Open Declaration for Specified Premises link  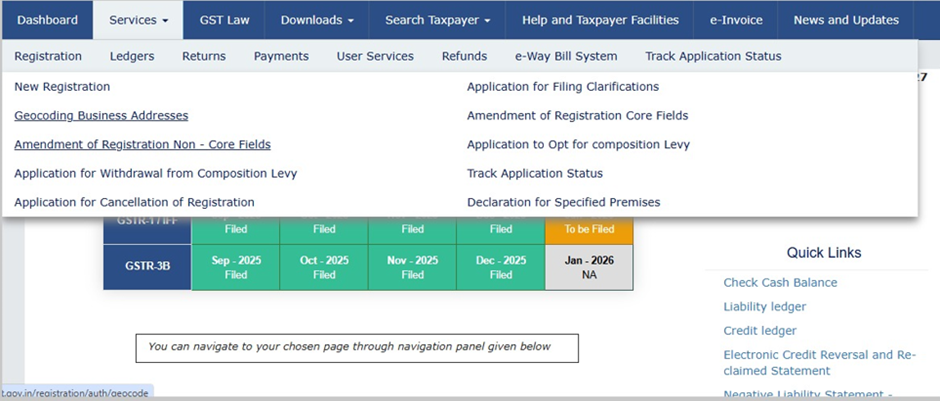(x=563, y=202)
